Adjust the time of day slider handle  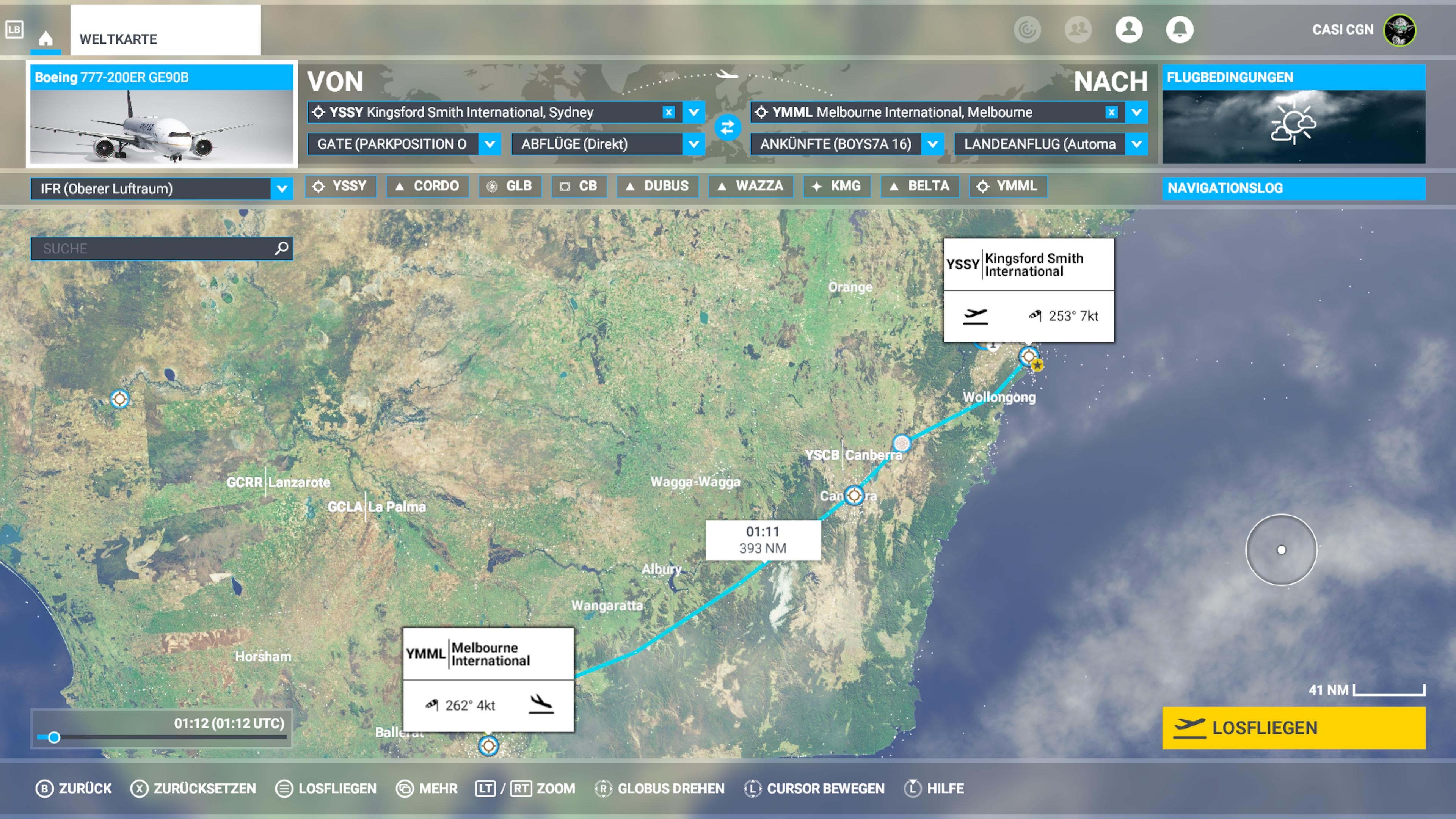[54, 737]
